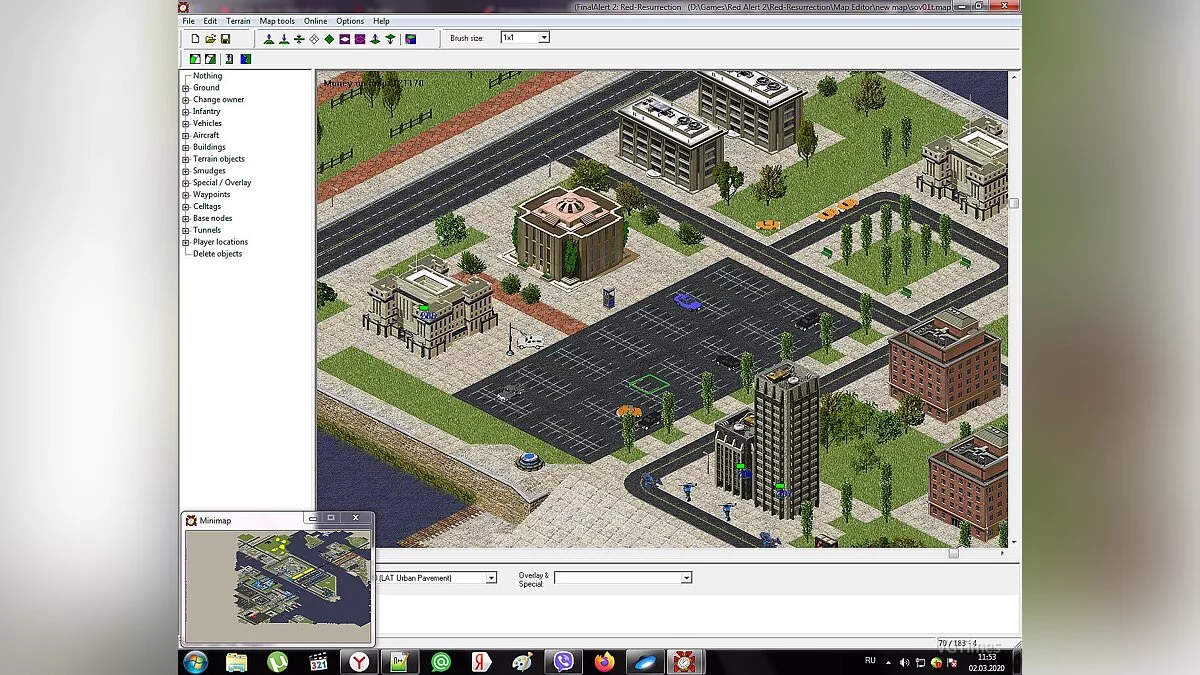Click the blue and green square icon in second toolbar row
The image size is (1200, 675).
[245, 59]
